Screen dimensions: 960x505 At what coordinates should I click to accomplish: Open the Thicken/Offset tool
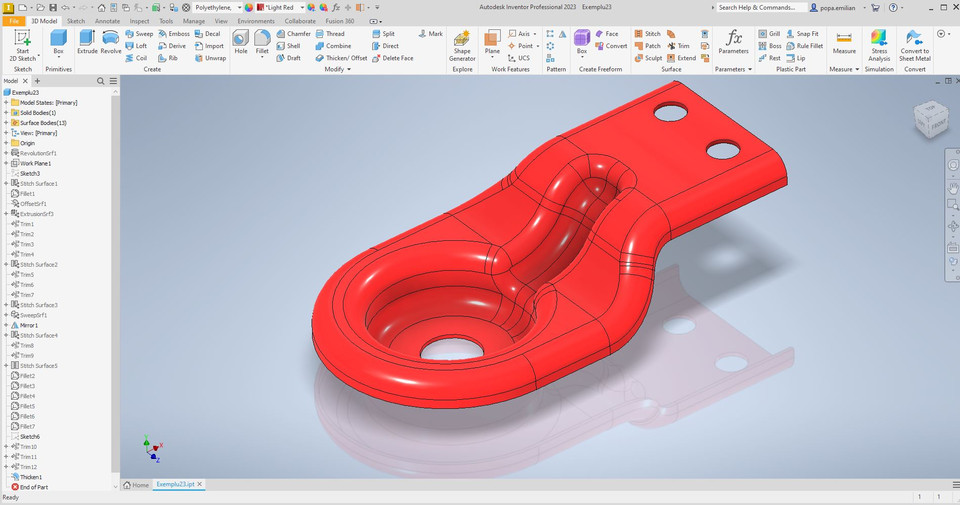pyautogui.click(x=341, y=58)
